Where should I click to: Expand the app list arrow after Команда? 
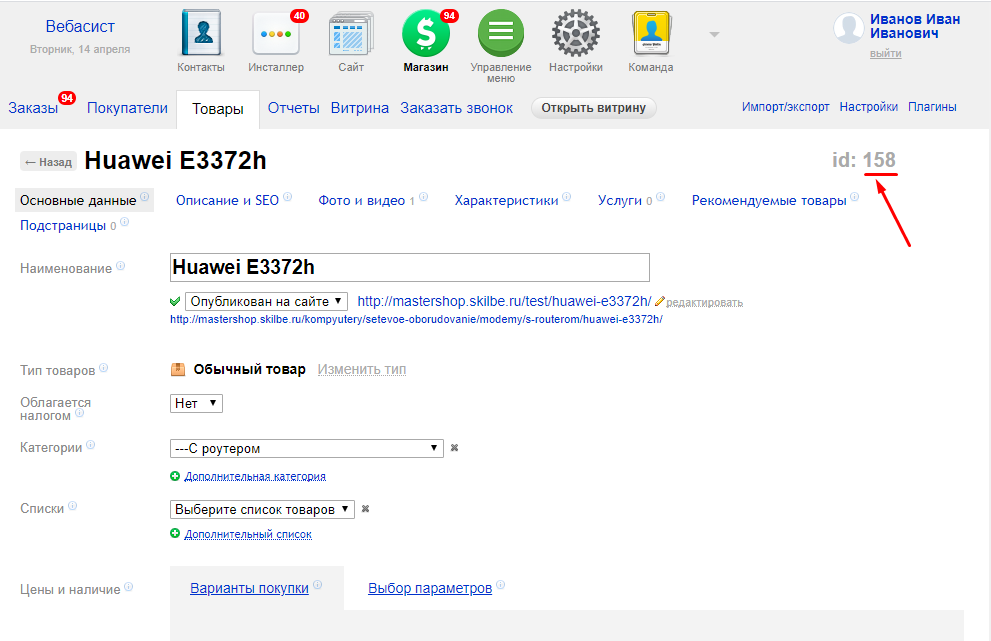(x=714, y=35)
